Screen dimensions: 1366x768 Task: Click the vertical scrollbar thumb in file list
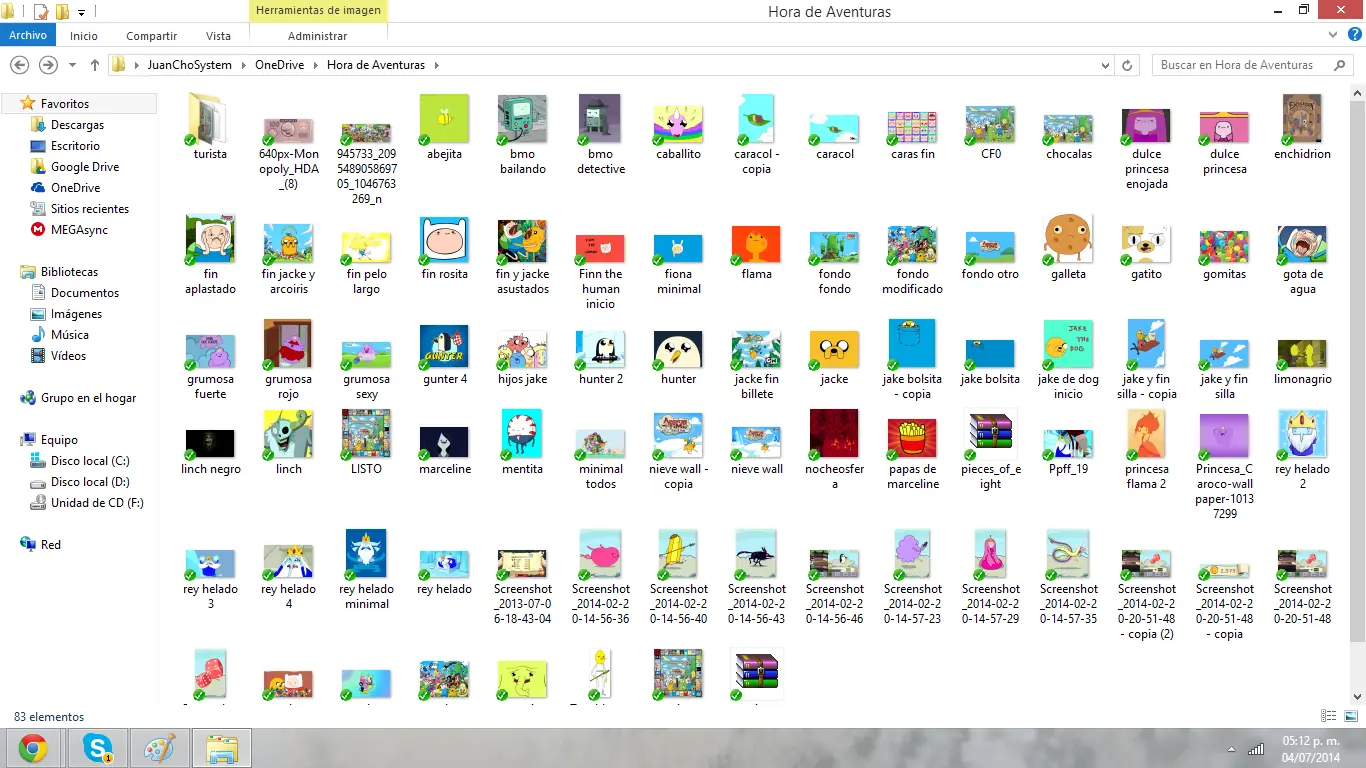click(x=1357, y=371)
